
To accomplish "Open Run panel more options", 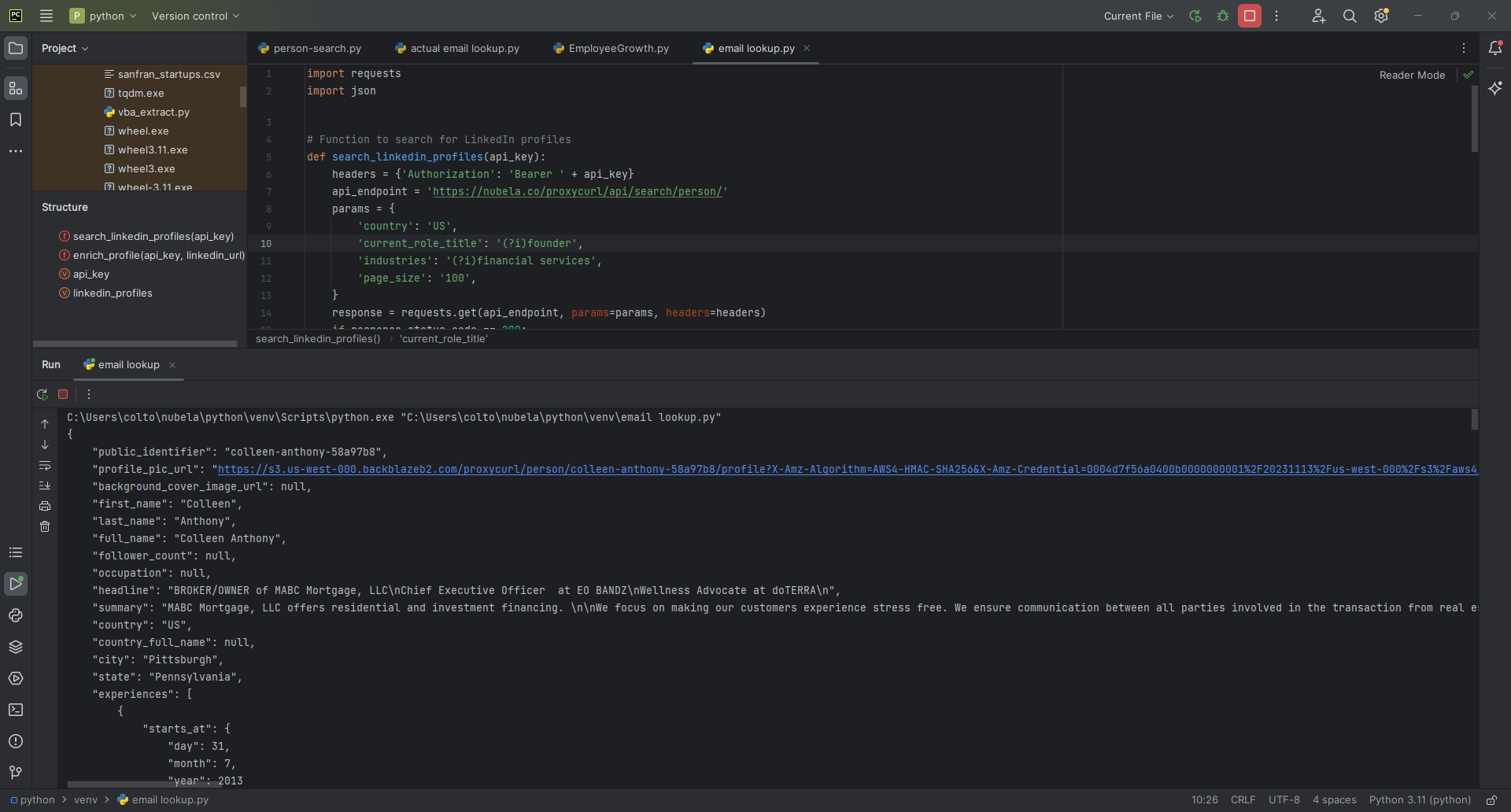I will point(89,394).
